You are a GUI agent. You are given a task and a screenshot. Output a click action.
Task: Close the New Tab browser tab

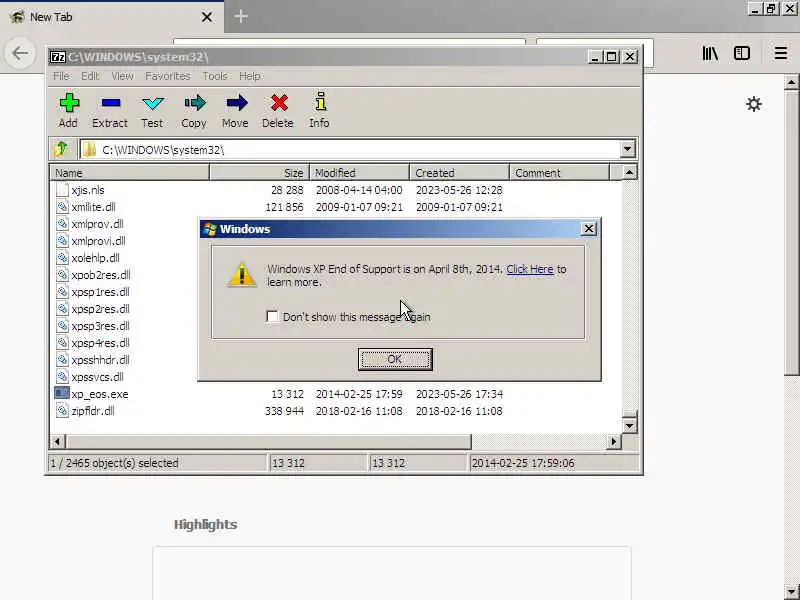207,17
